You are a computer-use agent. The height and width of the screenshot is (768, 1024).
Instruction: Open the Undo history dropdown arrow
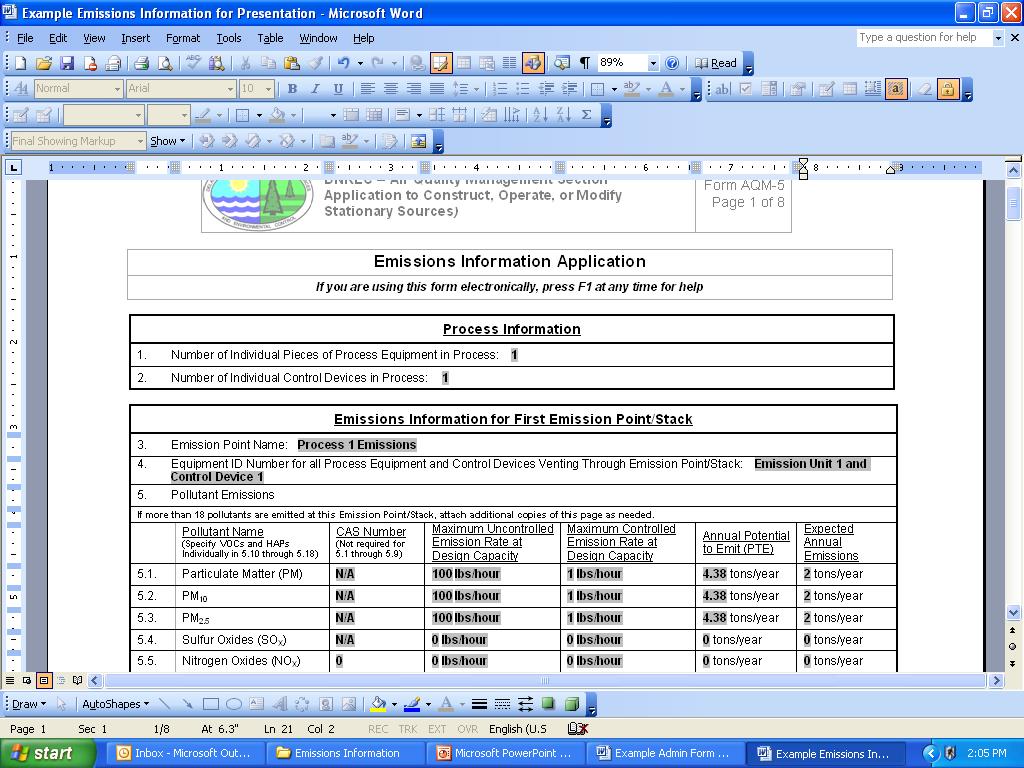pos(360,63)
